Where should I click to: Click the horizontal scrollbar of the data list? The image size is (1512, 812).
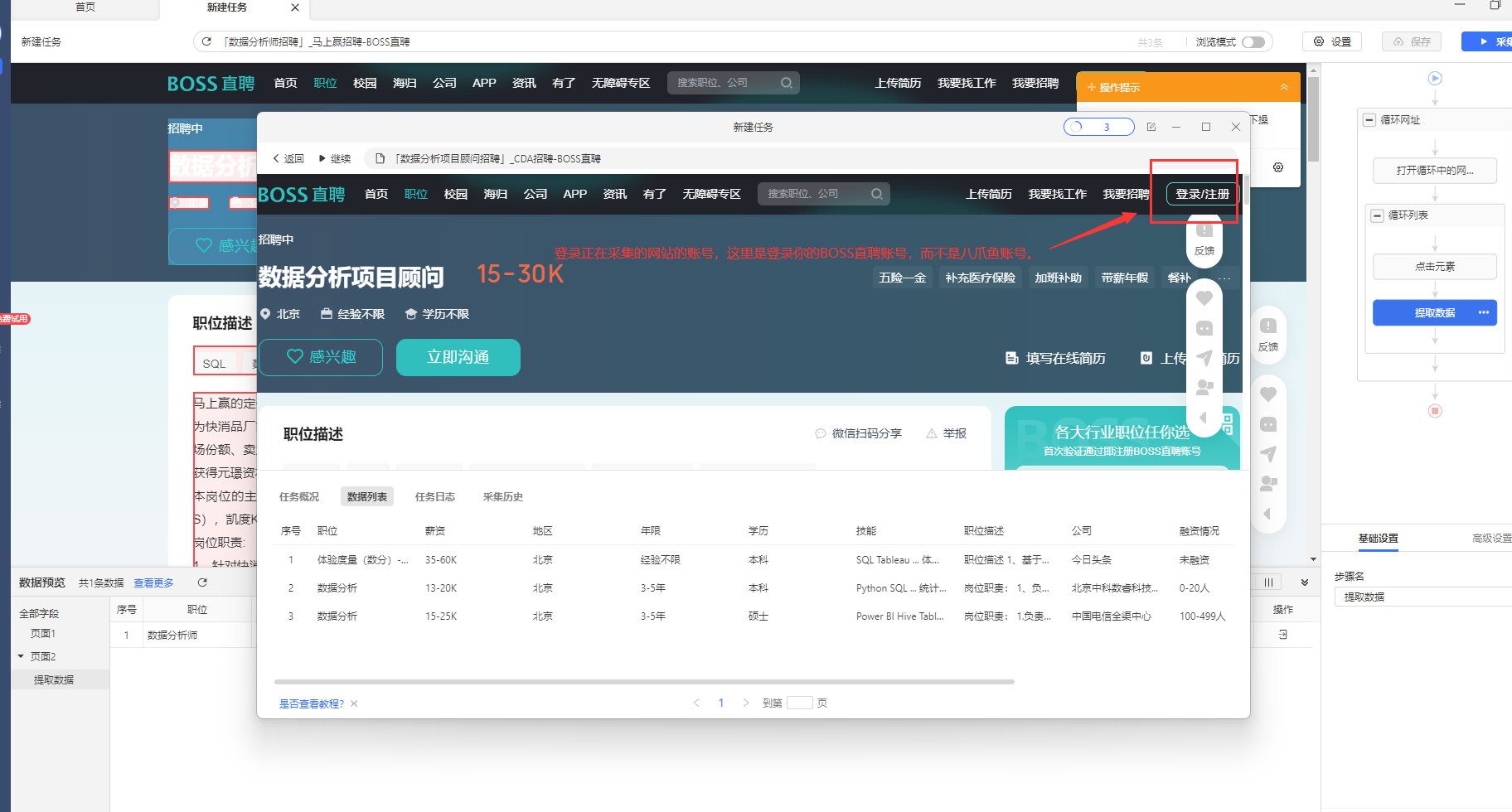point(644,682)
